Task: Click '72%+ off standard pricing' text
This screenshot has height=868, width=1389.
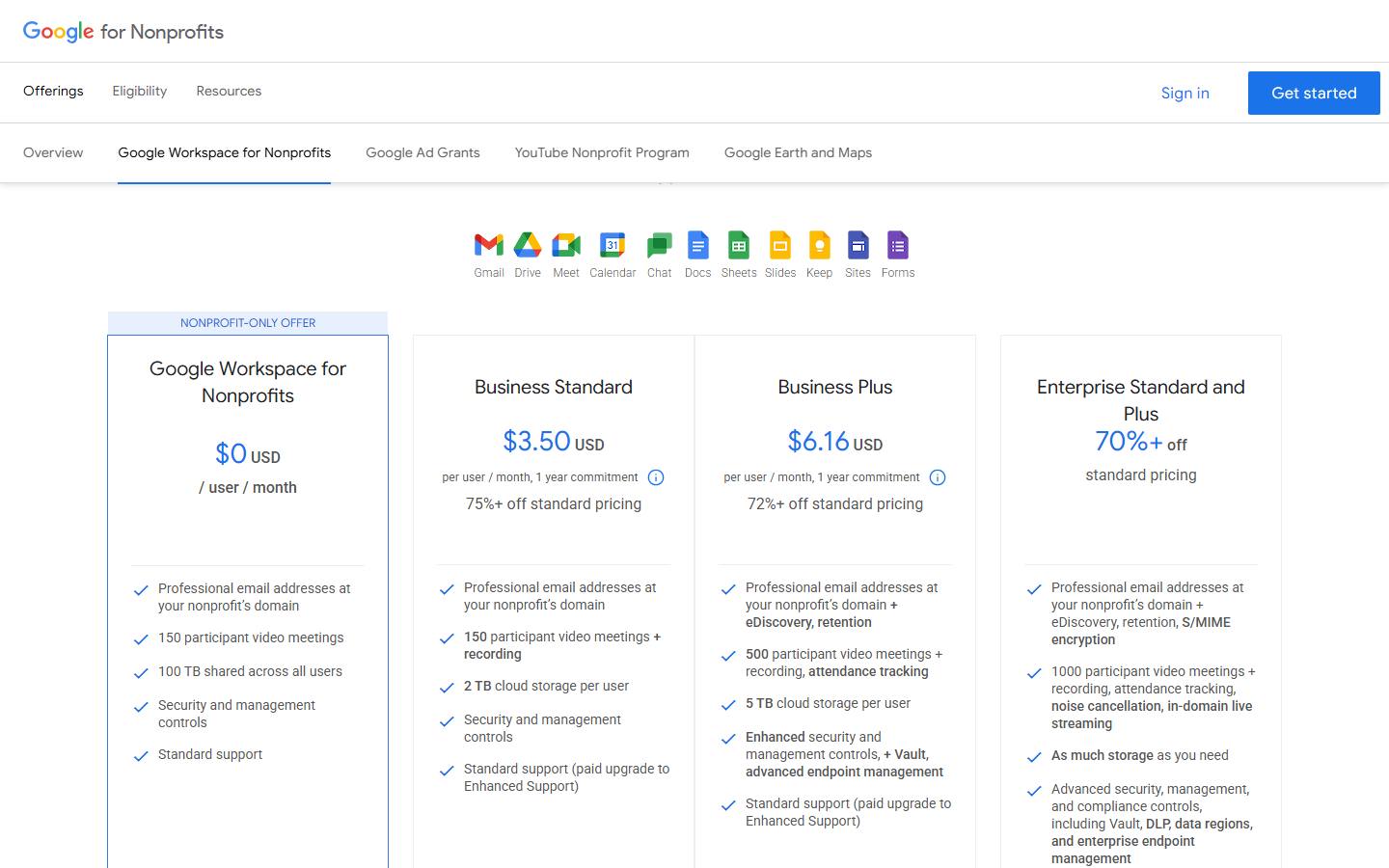Action: 835,503
